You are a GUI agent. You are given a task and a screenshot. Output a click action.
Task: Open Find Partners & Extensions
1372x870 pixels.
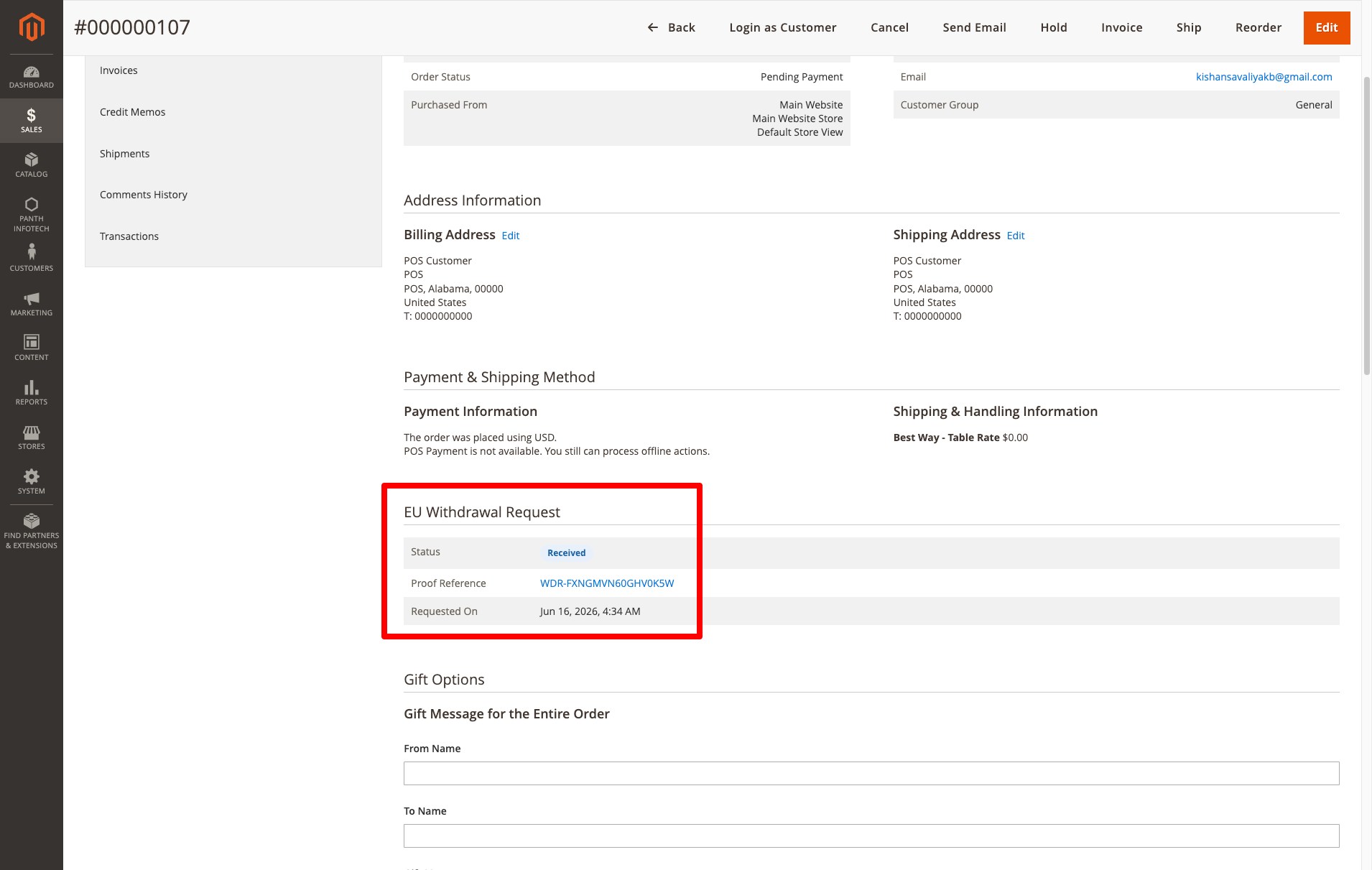[31, 531]
